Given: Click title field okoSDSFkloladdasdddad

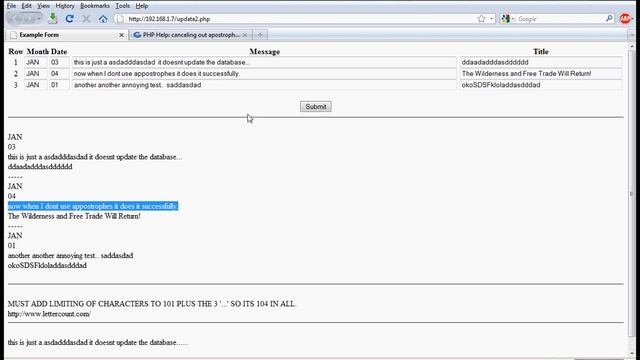Looking at the screenshot, I should click(541, 85).
